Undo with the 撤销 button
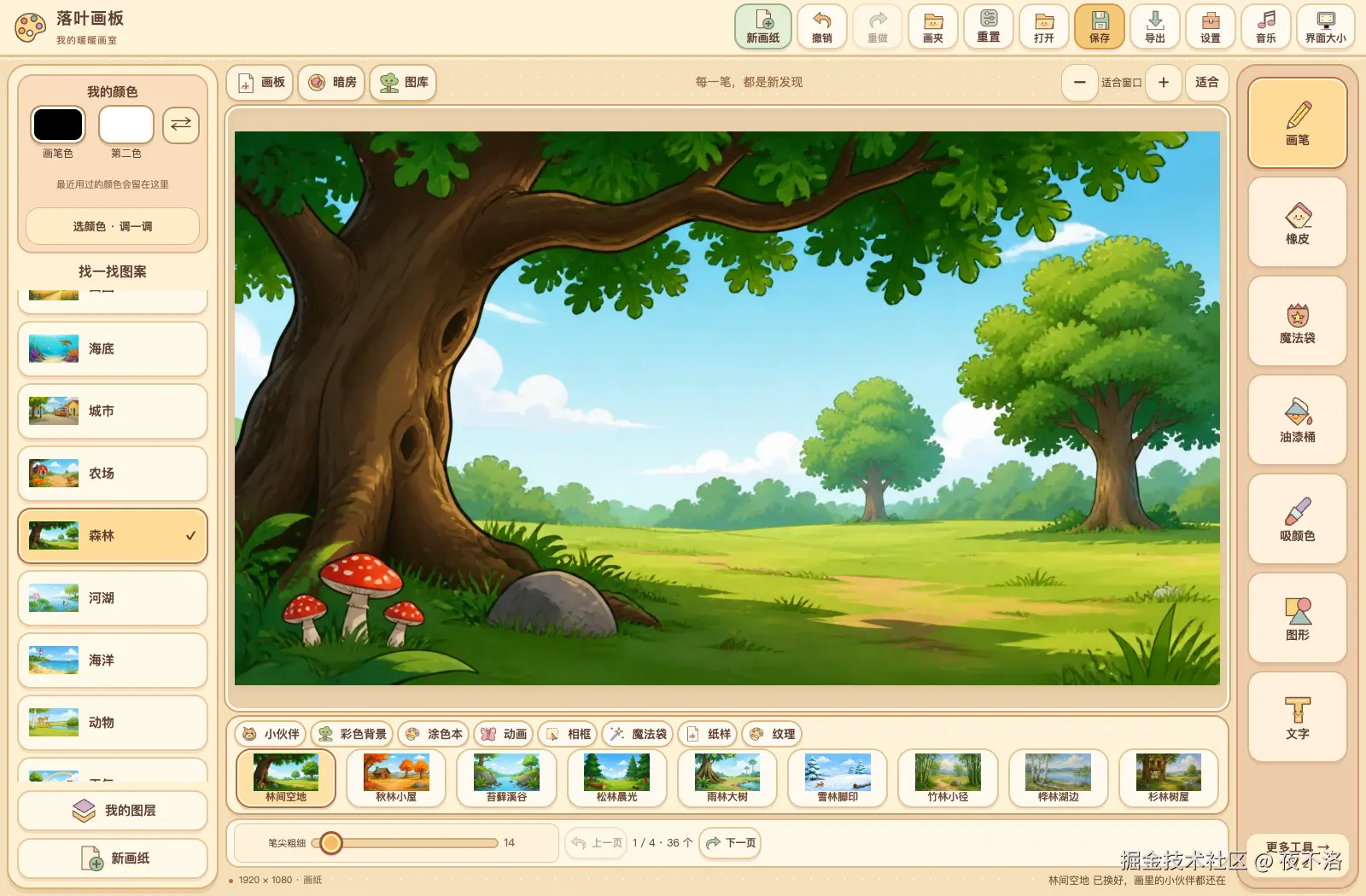The height and width of the screenshot is (896, 1366). pyautogui.click(x=822, y=26)
